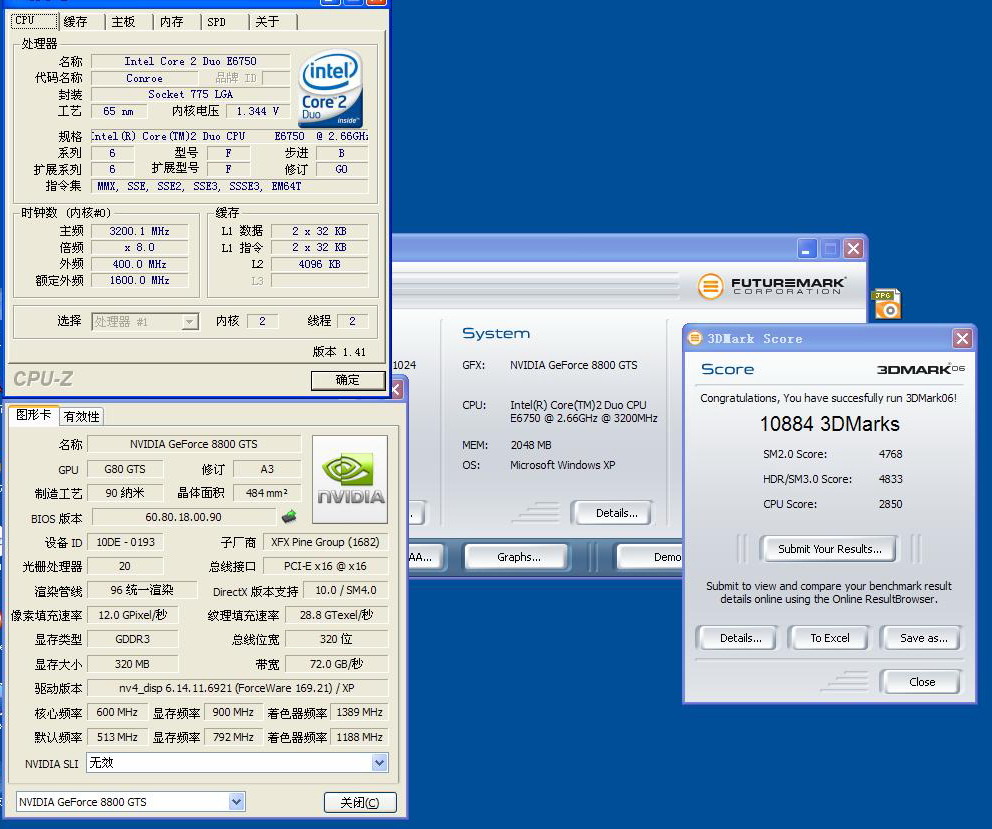Select the 图形卡 tab

34,414
